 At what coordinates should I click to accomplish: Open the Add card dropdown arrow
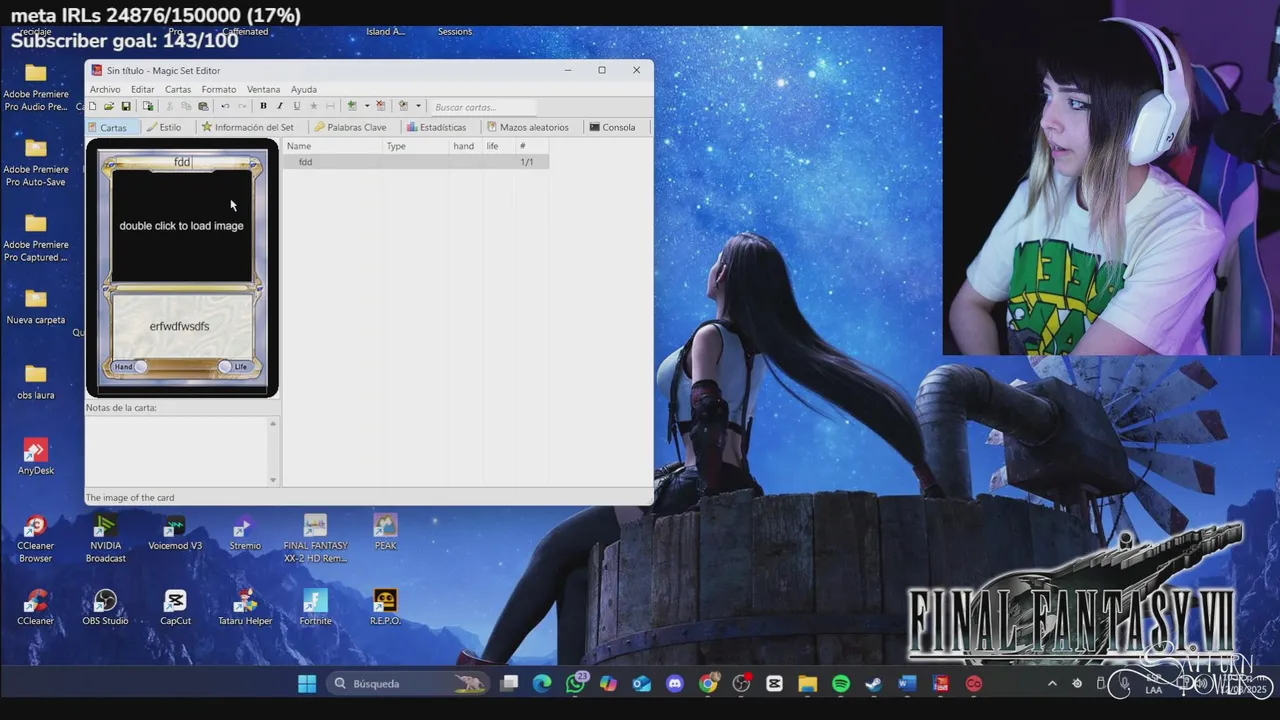[x=367, y=106]
